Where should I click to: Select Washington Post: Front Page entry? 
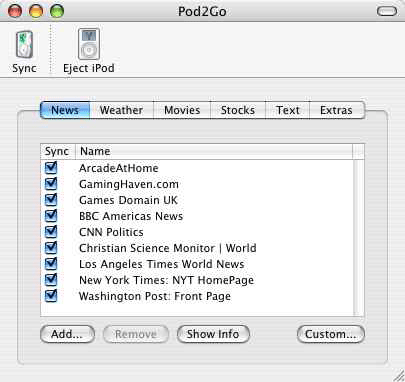click(155, 296)
